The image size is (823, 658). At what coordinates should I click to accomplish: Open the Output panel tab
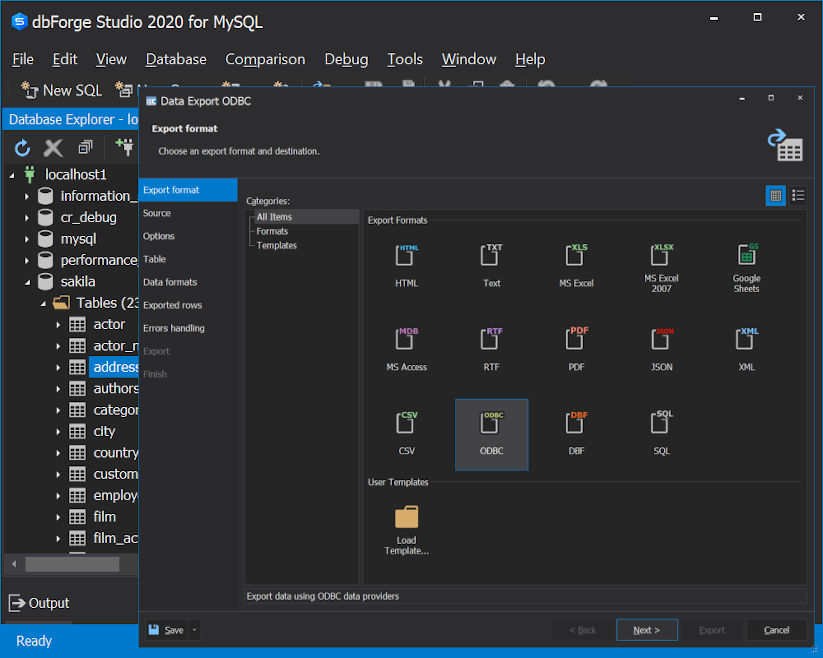point(39,603)
